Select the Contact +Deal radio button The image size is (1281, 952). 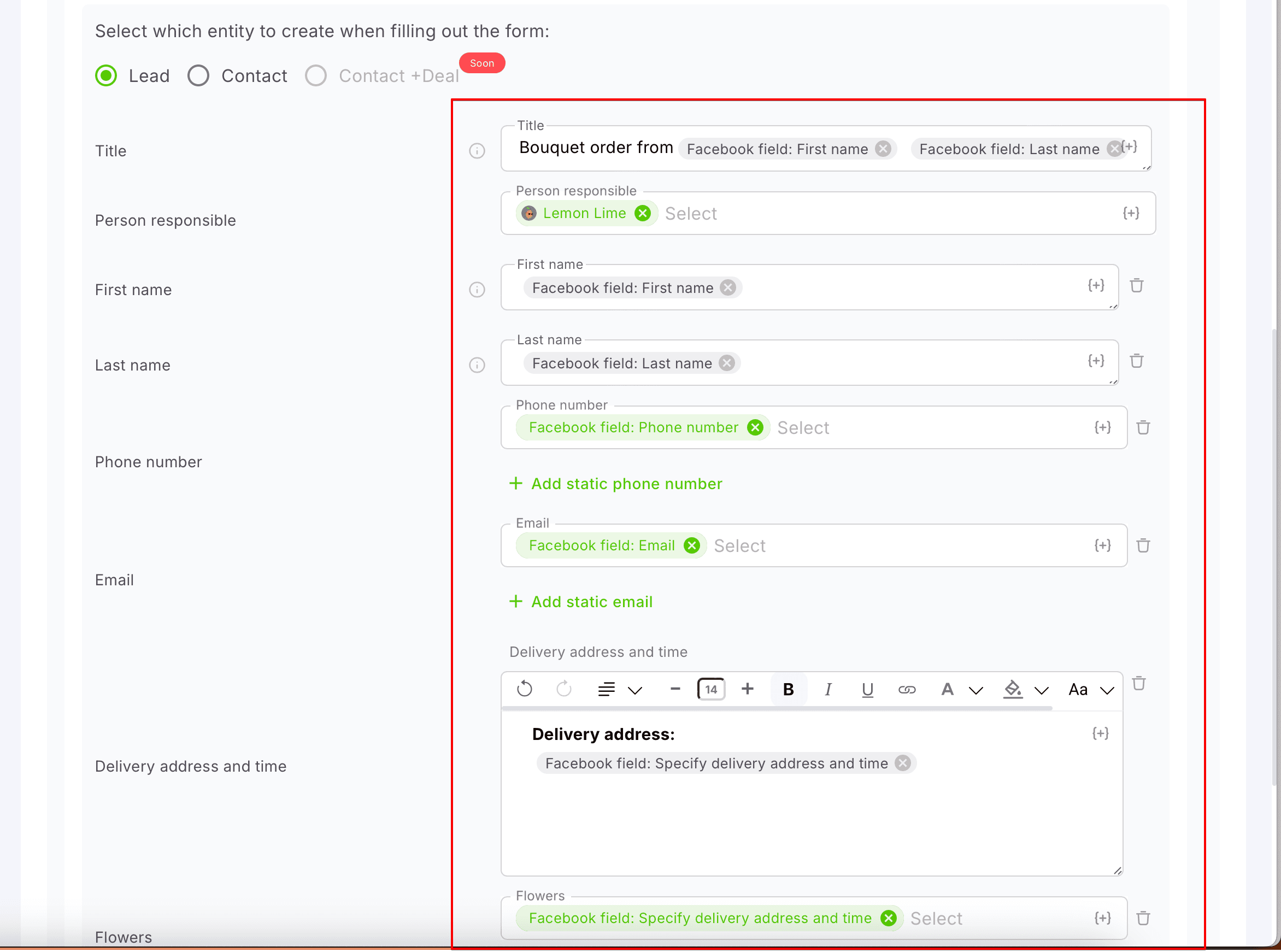click(316, 75)
